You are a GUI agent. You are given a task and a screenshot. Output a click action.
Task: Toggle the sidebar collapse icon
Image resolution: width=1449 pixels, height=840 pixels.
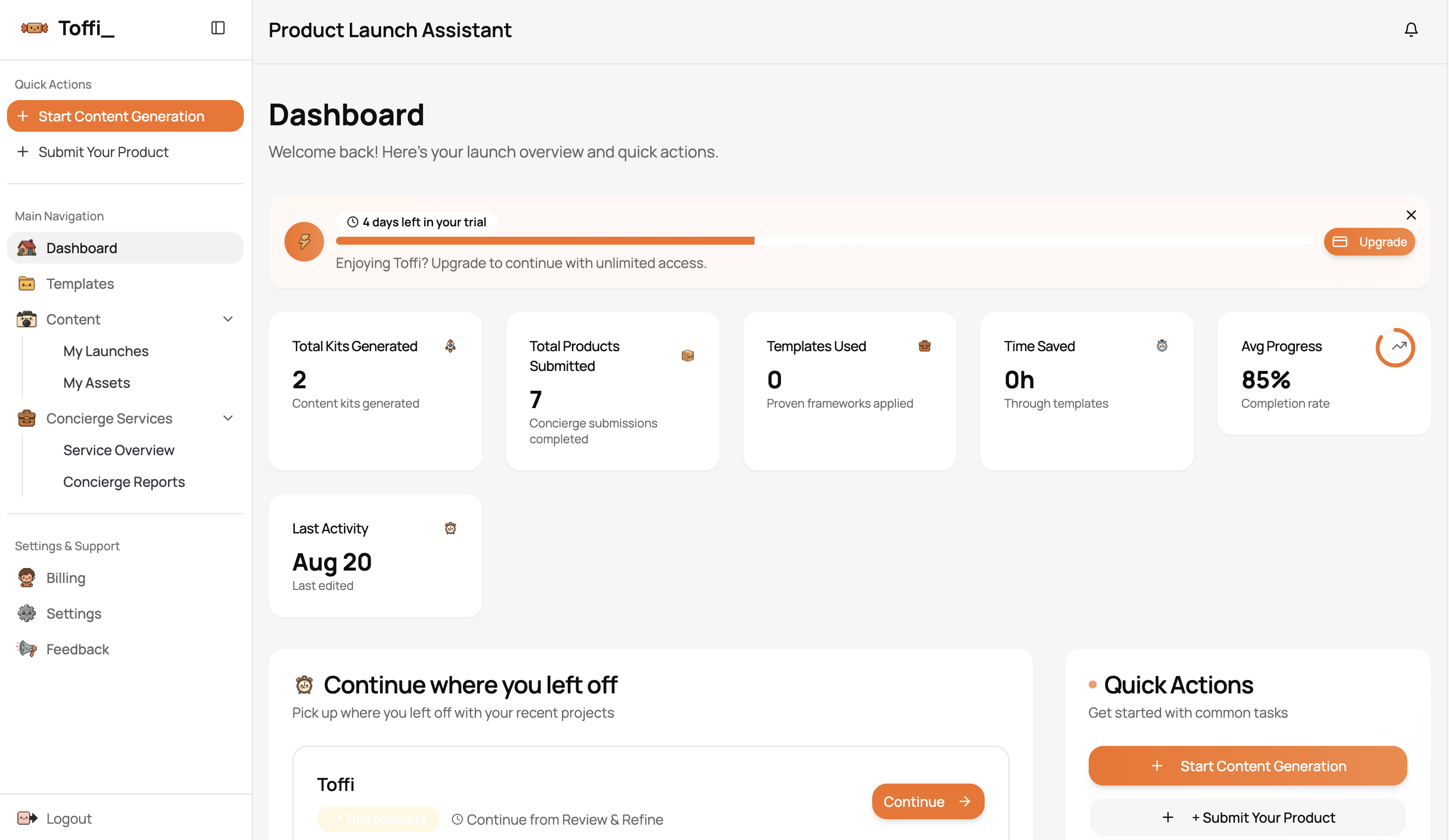click(x=218, y=28)
